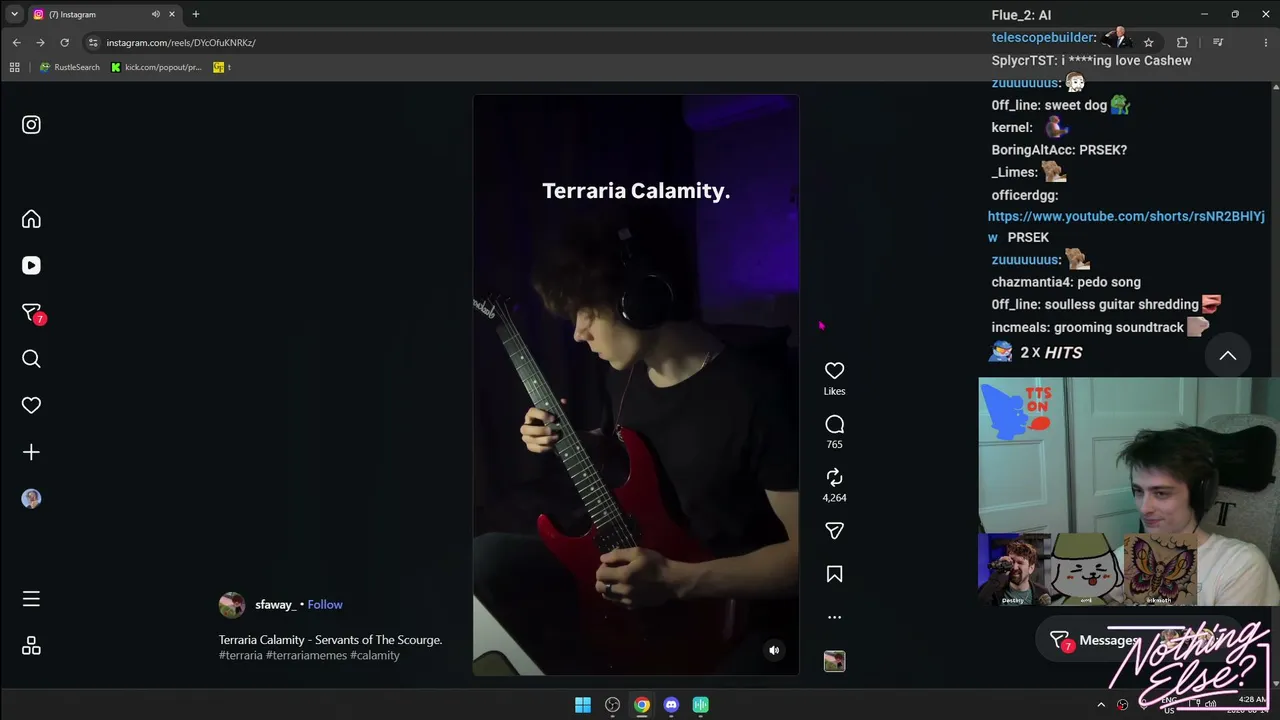Open Chrome from the taskbar
This screenshot has height=720, width=1280.
click(x=642, y=705)
